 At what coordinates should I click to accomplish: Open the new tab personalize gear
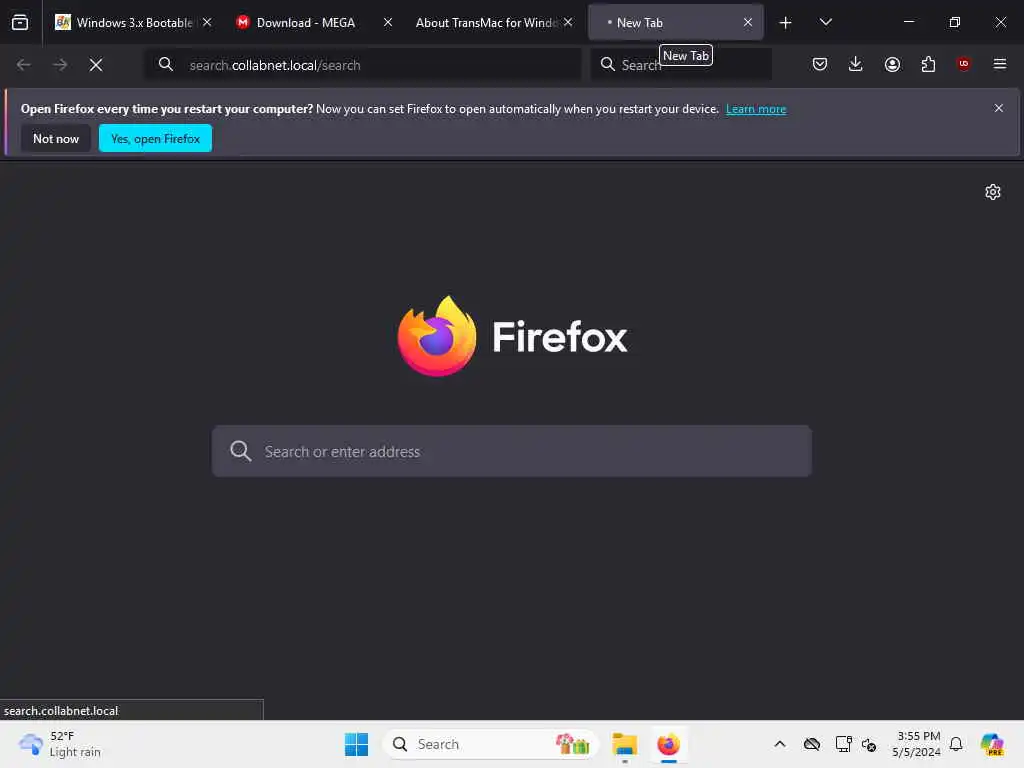pyautogui.click(x=993, y=192)
